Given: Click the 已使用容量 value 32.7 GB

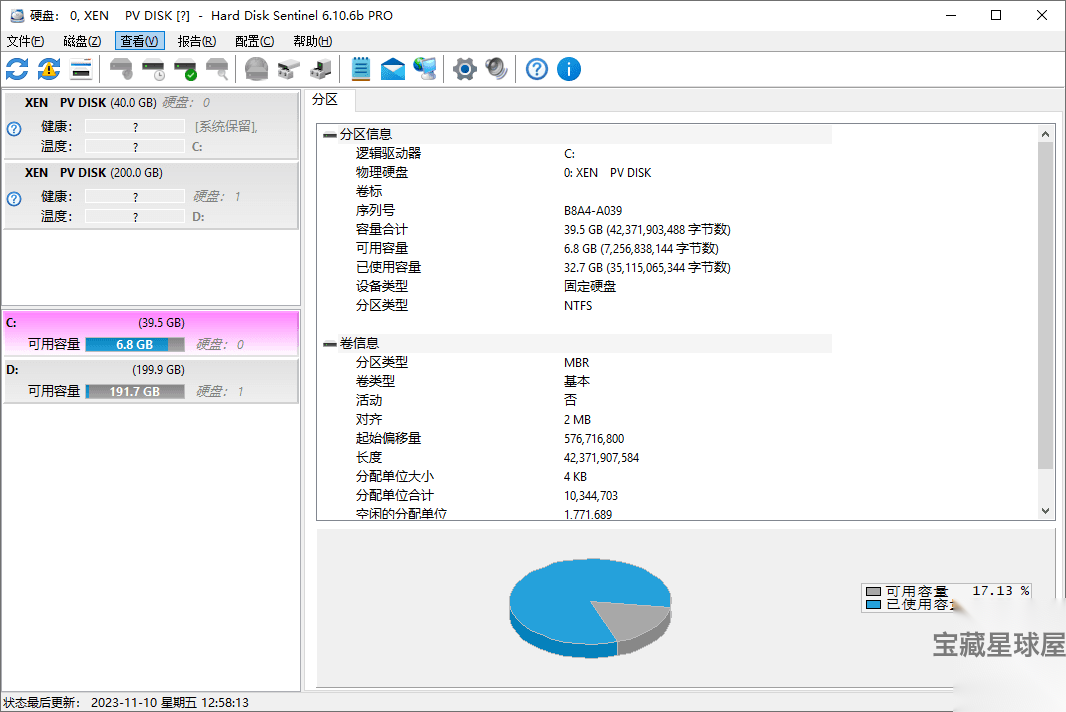Looking at the screenshot, I should 647,268.
